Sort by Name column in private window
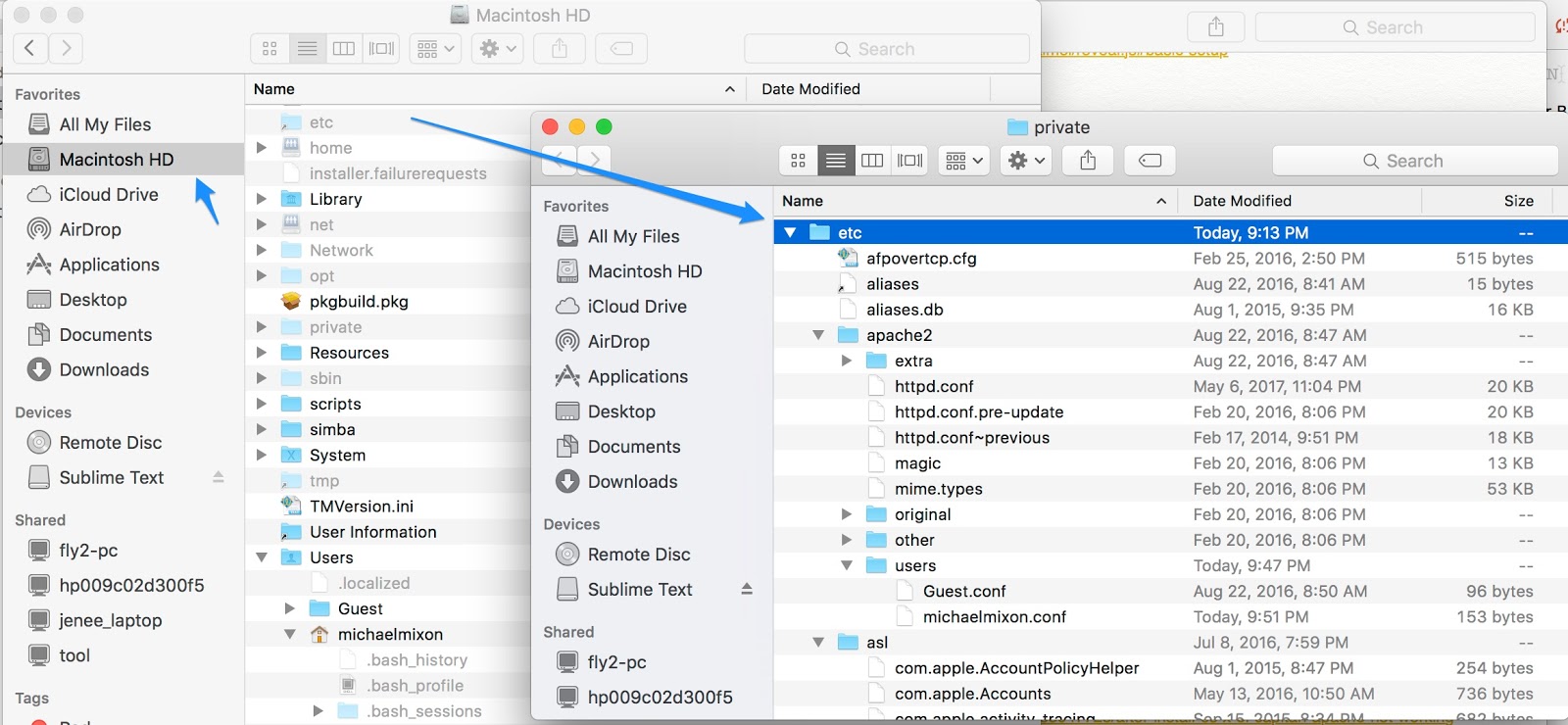 coord(975,201)
